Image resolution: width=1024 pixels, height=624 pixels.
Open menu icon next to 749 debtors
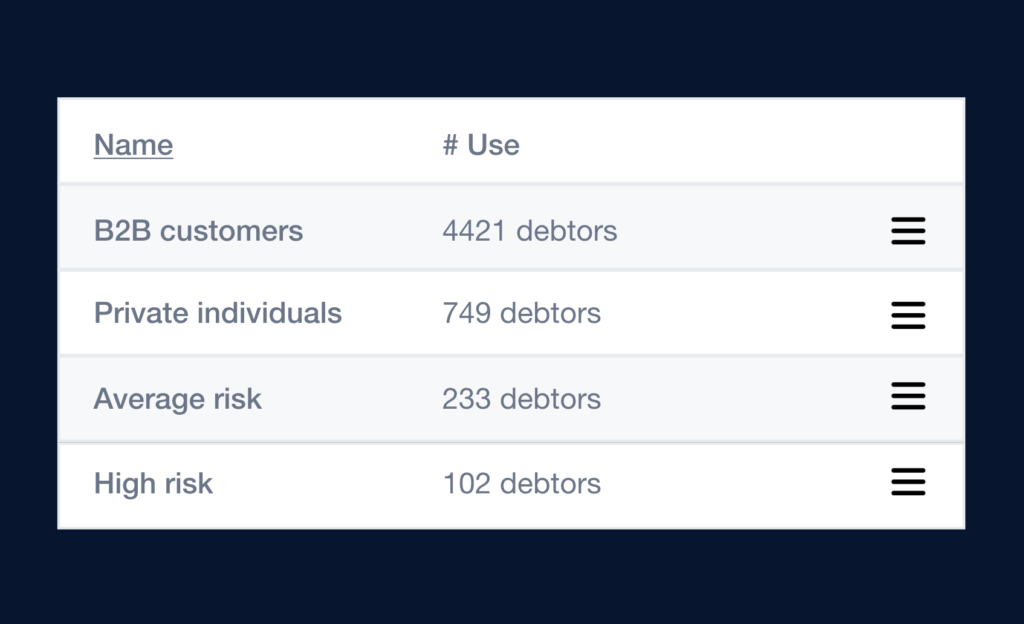(908, 316)
